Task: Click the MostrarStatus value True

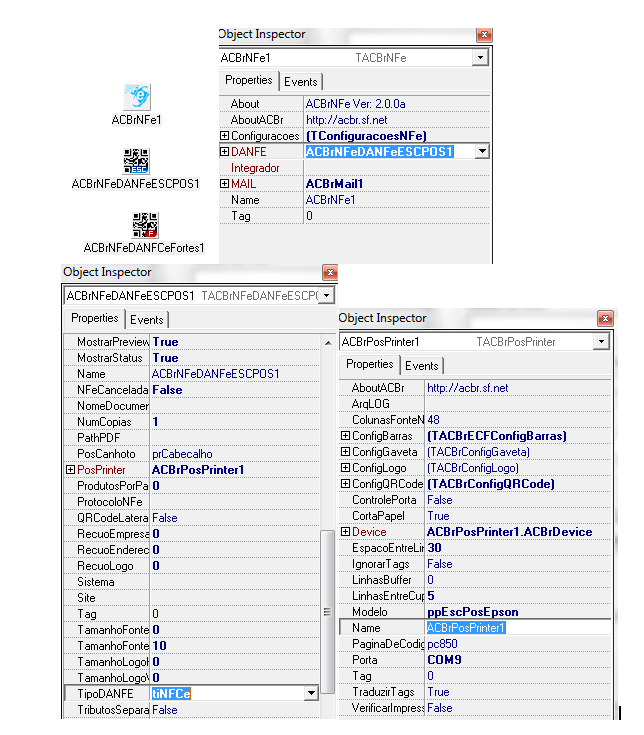Action: [165, 358]
